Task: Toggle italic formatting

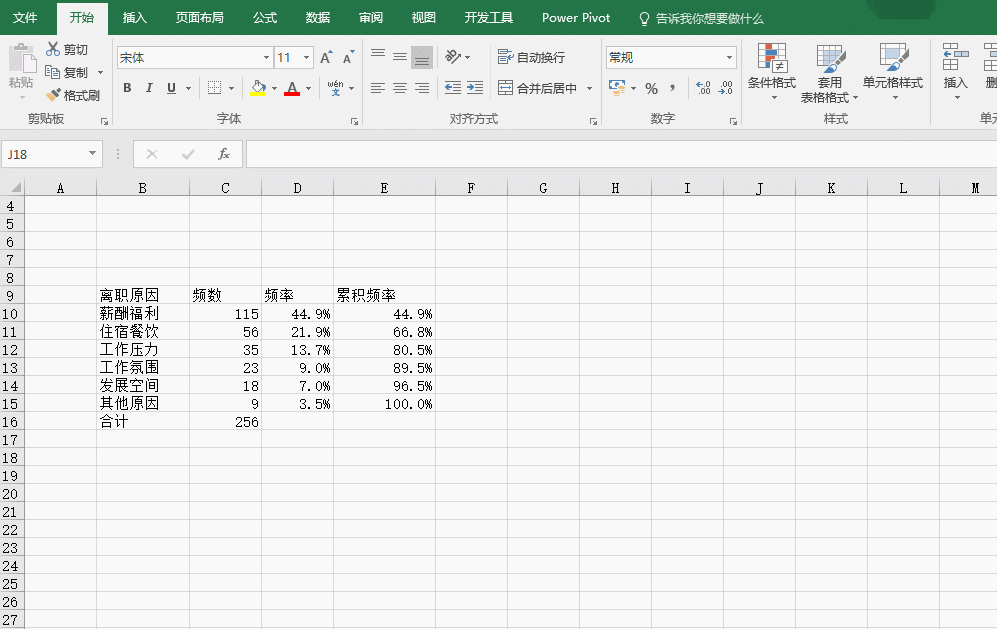Action: [x=149, y=89]
